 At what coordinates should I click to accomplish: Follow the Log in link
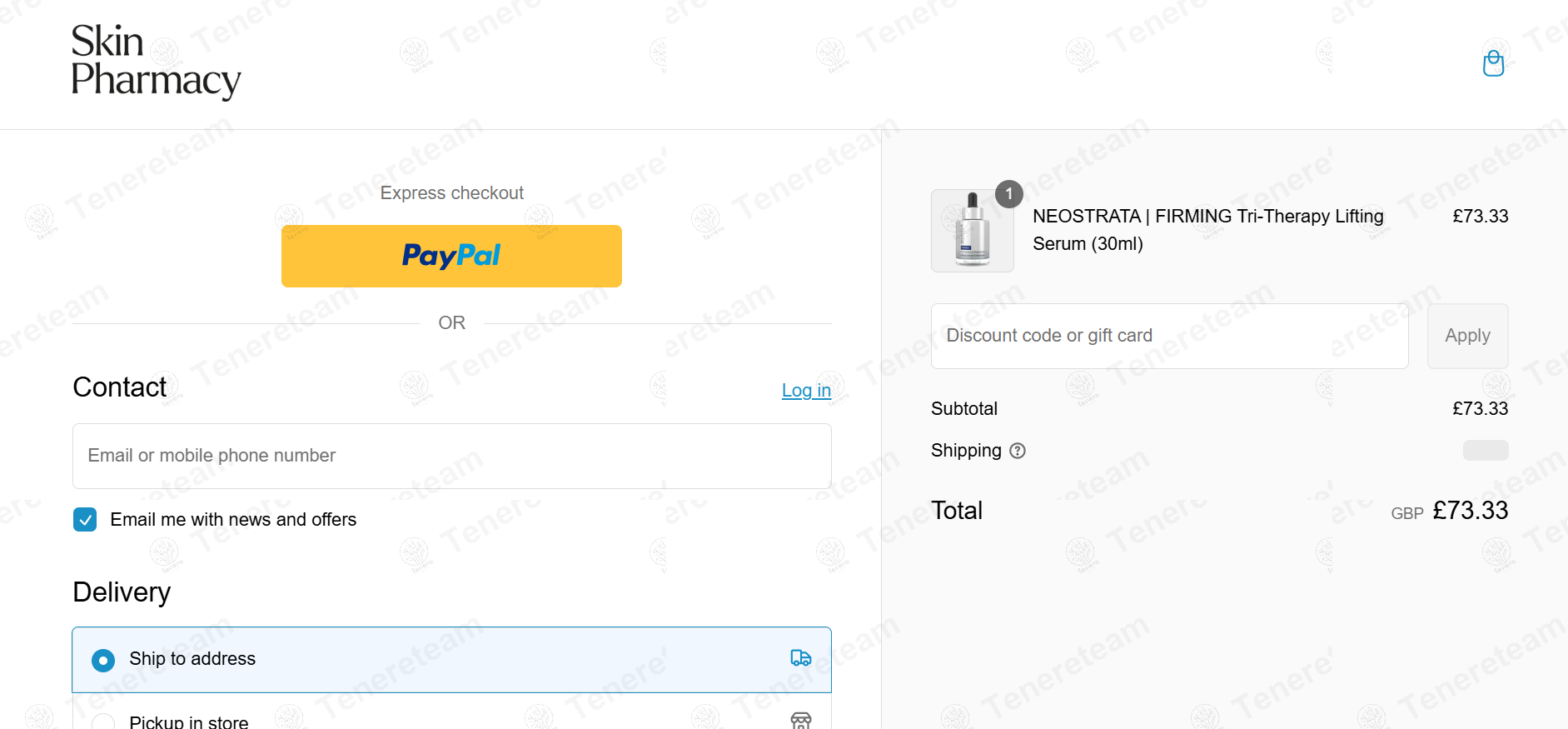805,390
